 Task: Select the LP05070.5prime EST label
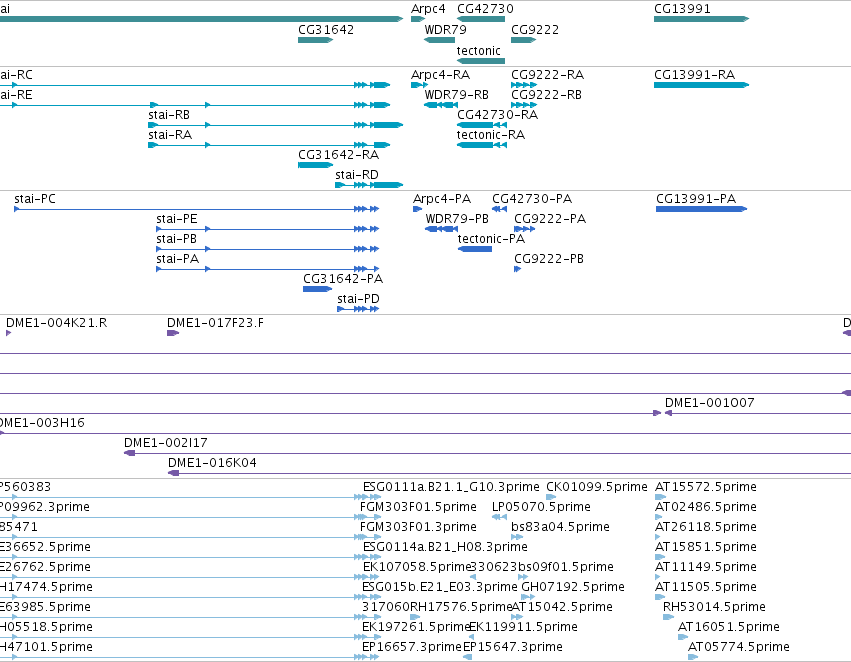[541, 507]
